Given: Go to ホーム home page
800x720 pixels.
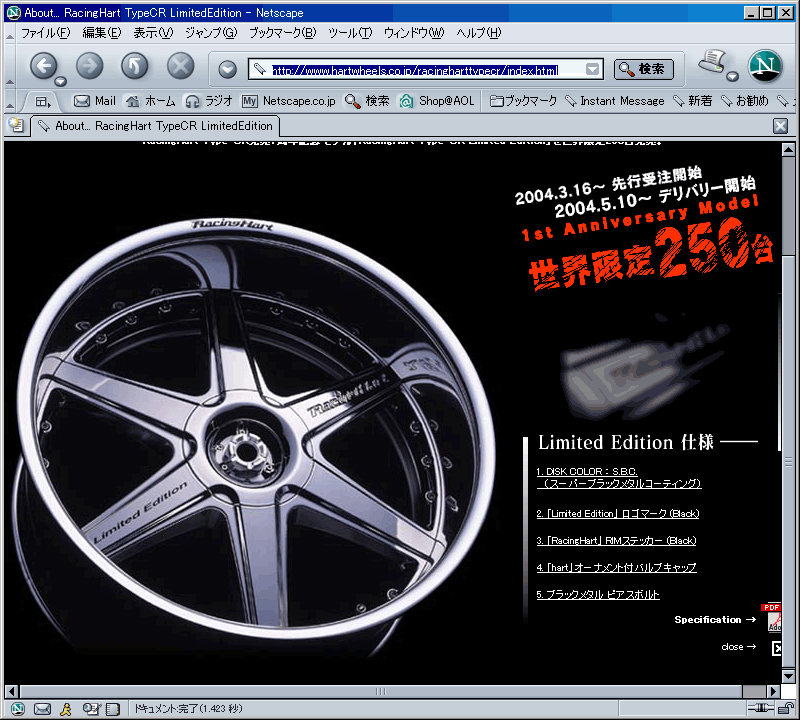Looking at the screenshot, I should [151, 101].
